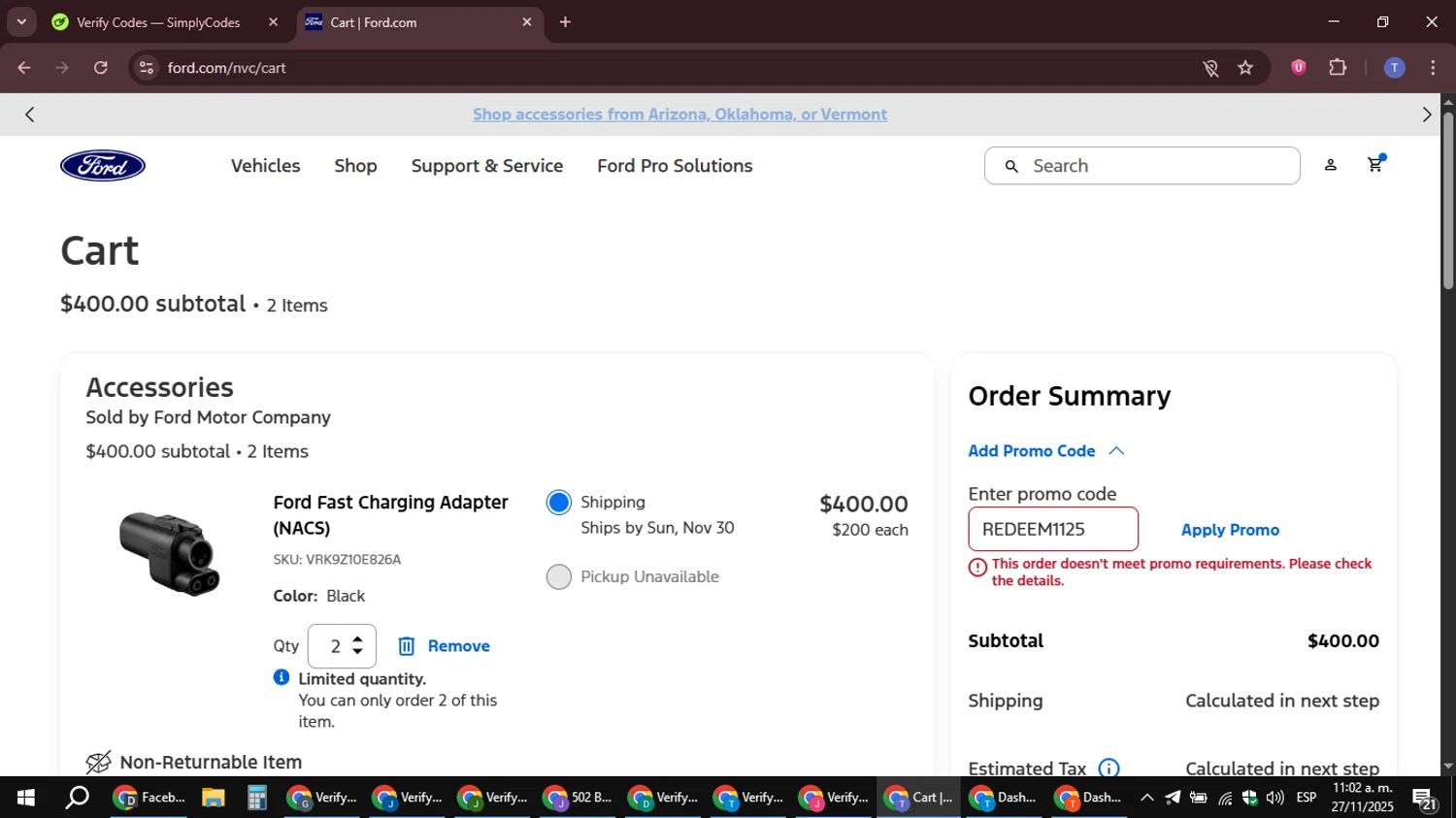The width and height of the screenshot is (1456, 818).
Task: Open the Ford Pro Solutions menu
Action: 675,166
